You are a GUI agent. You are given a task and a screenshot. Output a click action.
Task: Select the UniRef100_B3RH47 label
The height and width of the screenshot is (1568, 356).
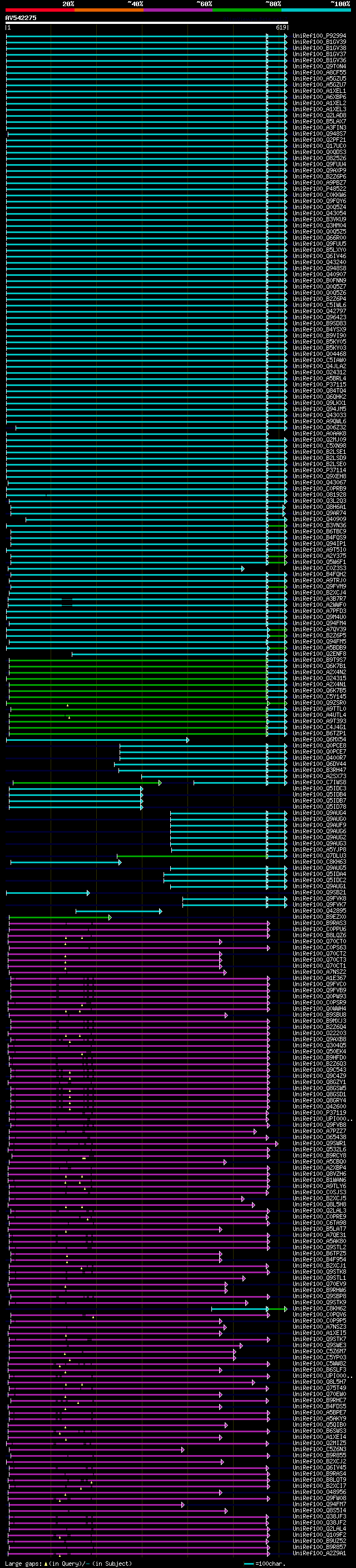319,770
